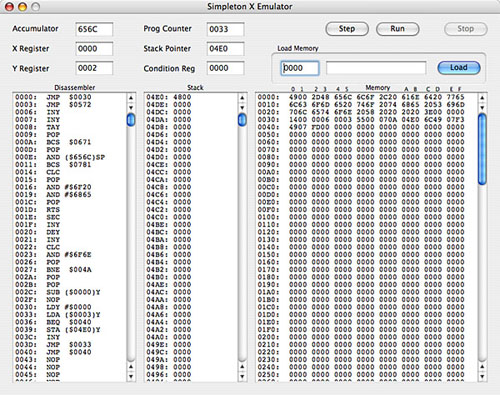Click Stack scrollbar bottom up arrow
The width and height of the screenshot is (500, 395).
point(242,367)
